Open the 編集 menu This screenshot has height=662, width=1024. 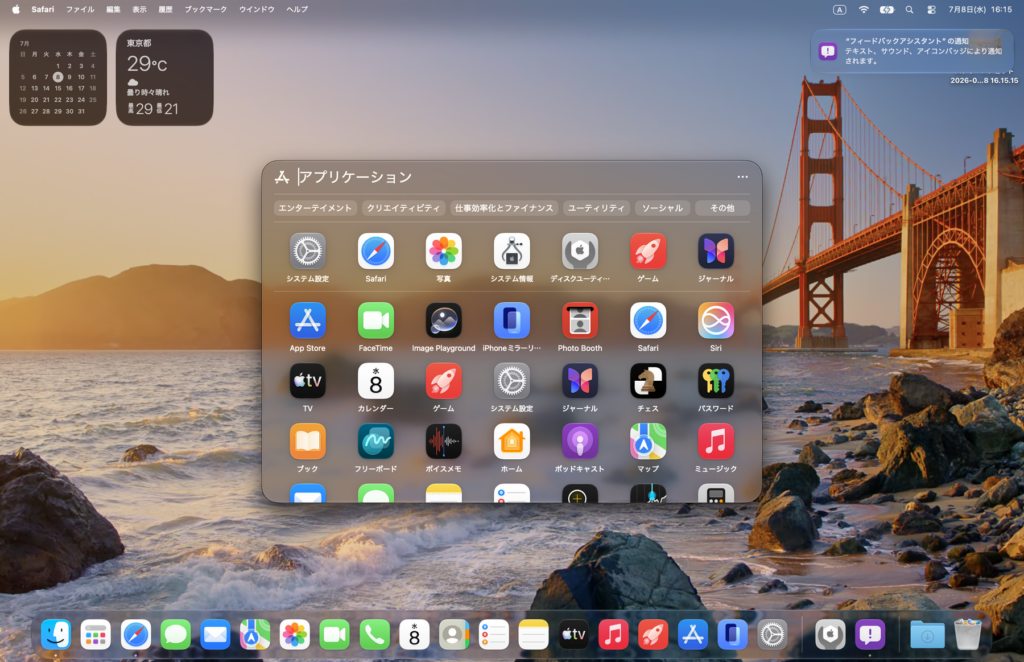tap(114, 9)
